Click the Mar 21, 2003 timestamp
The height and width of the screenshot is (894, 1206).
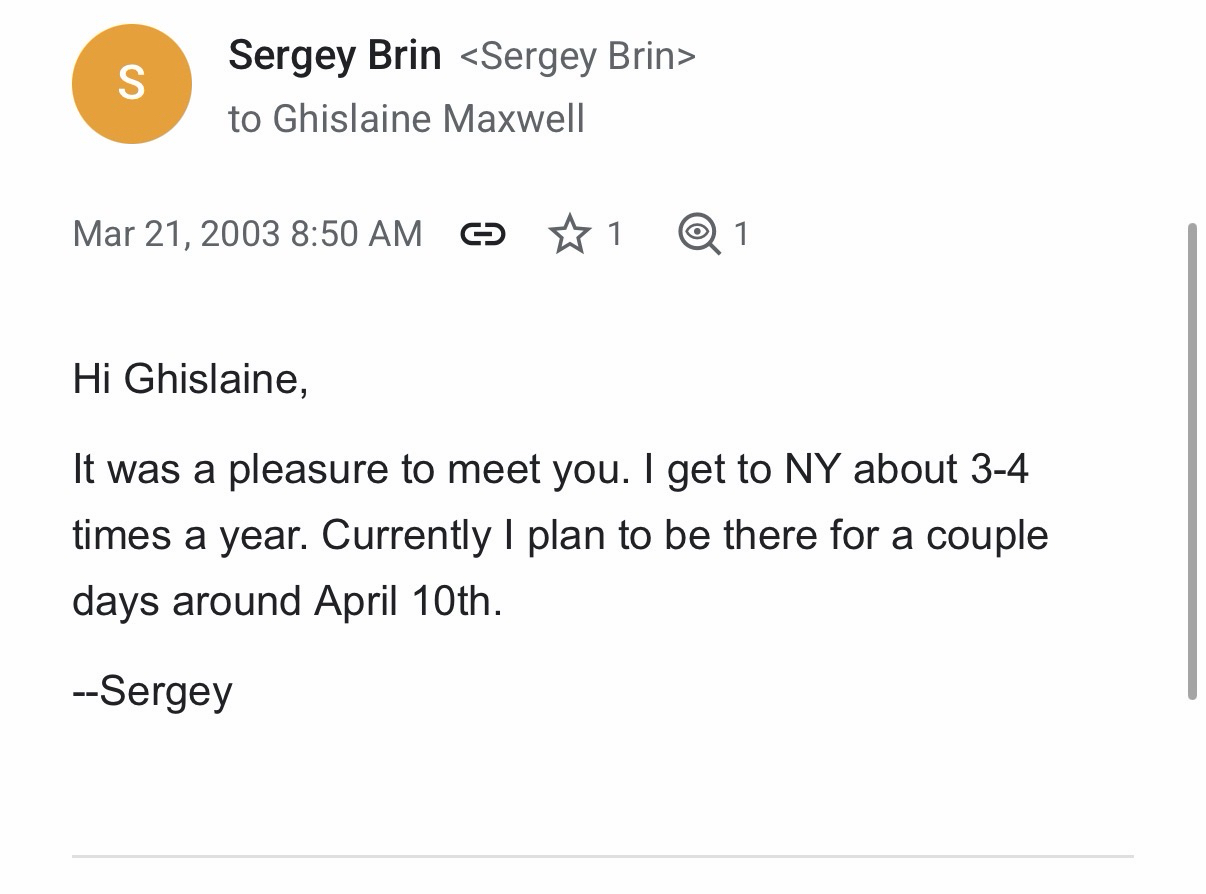click(247, 234)
